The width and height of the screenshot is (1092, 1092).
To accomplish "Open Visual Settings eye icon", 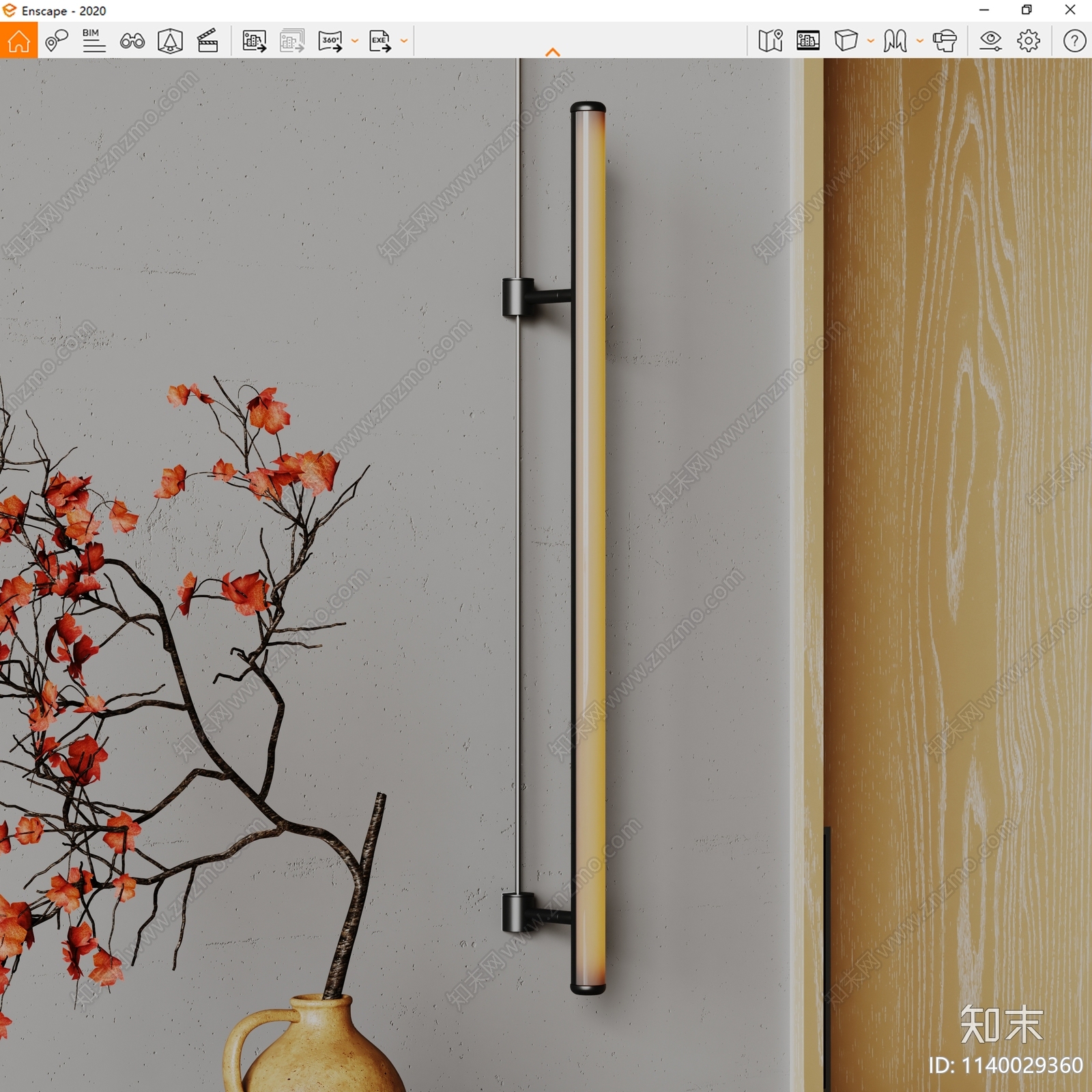I will (990, 41).
